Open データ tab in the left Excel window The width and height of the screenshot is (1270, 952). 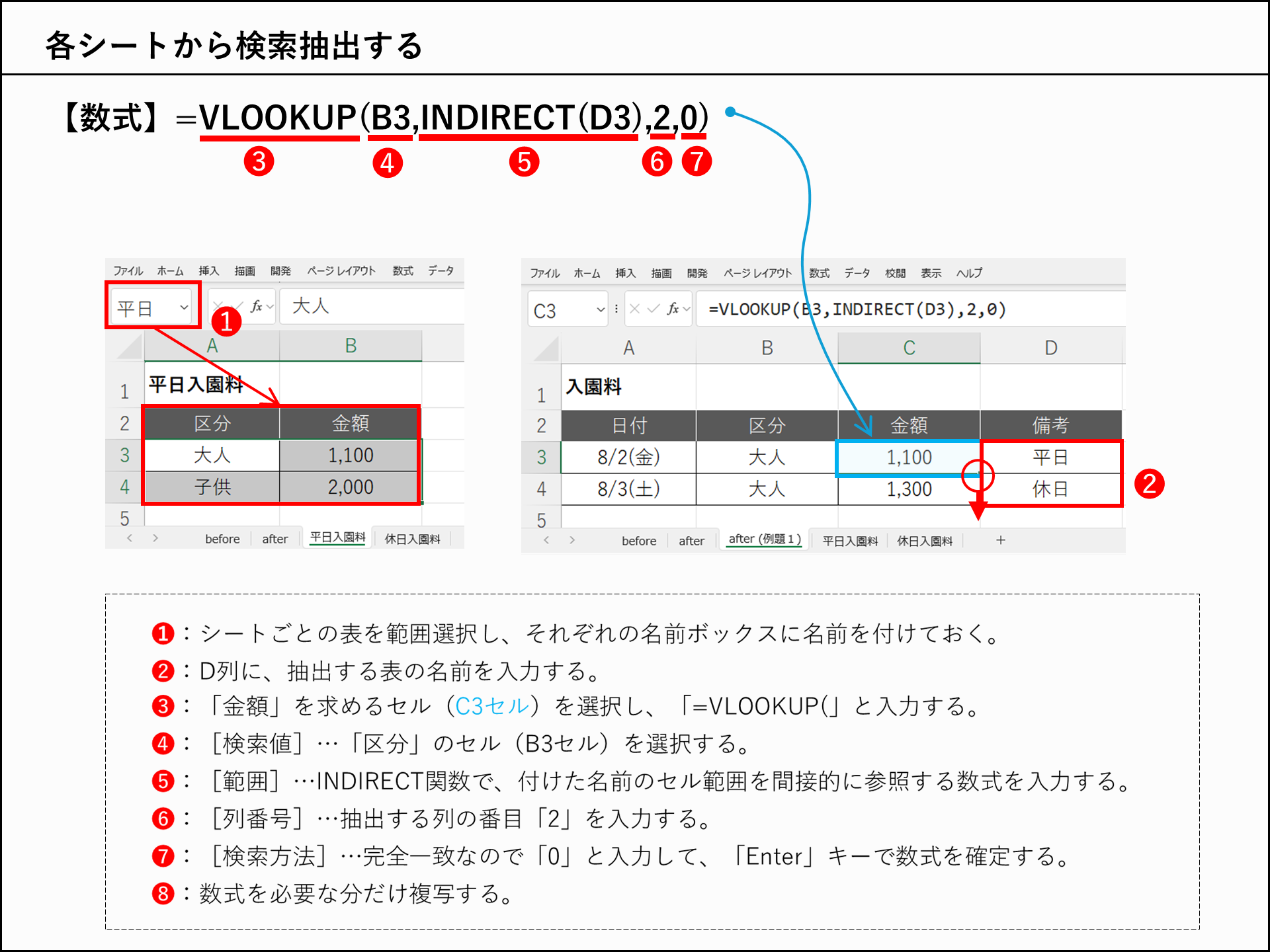(441, 271)
